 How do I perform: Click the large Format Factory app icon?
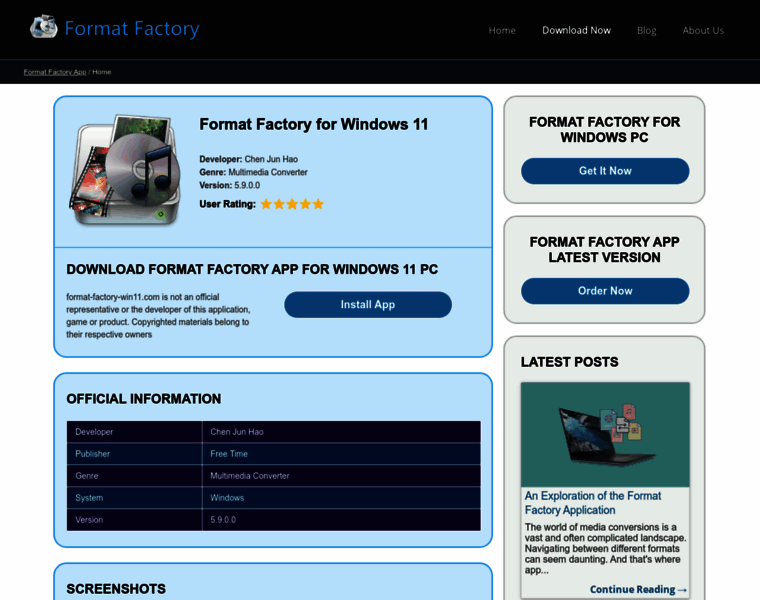125,170
